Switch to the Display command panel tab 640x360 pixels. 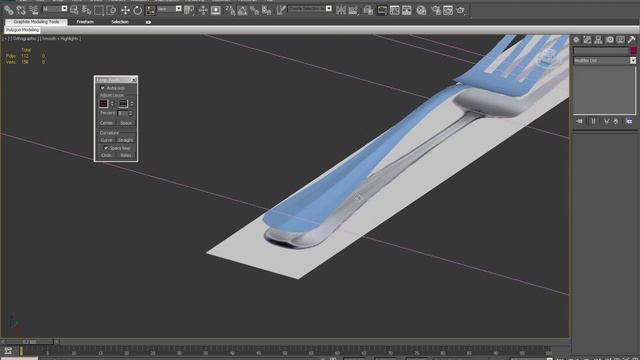tap(620, 40)
